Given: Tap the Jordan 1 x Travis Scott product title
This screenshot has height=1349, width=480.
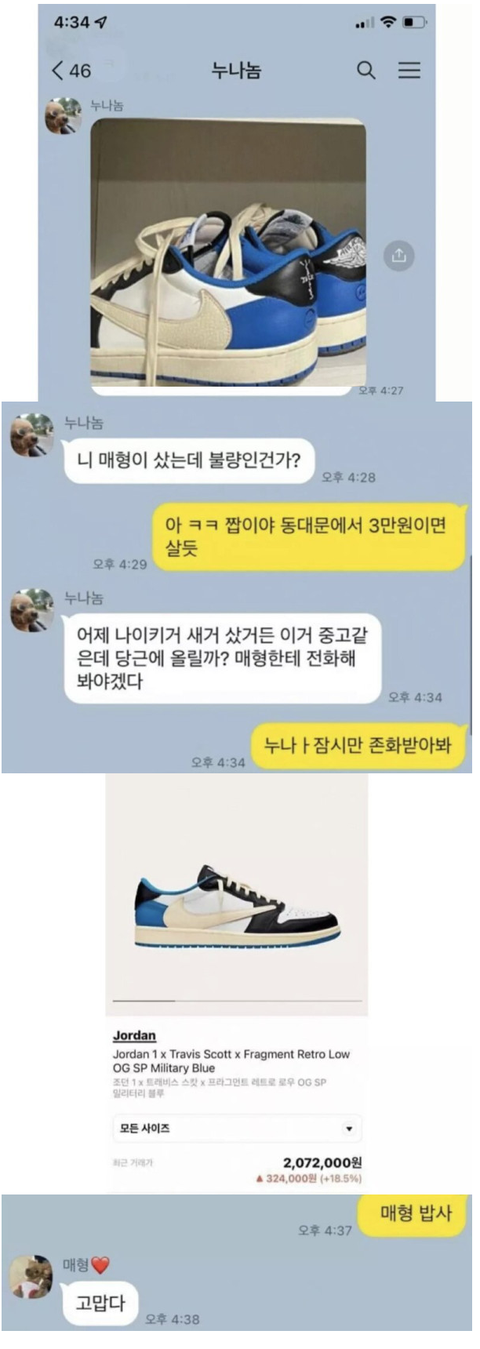Looking at the screenshot, I should (x=230, y=1062).
